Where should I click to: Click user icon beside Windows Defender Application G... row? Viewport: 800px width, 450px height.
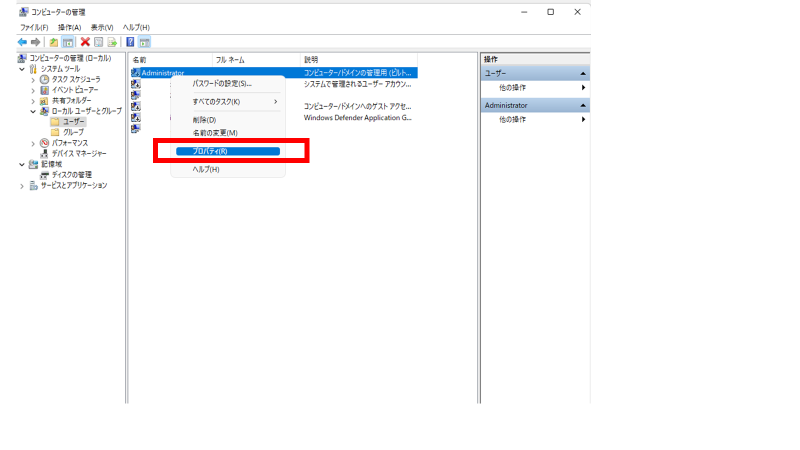tap(136, 118)
